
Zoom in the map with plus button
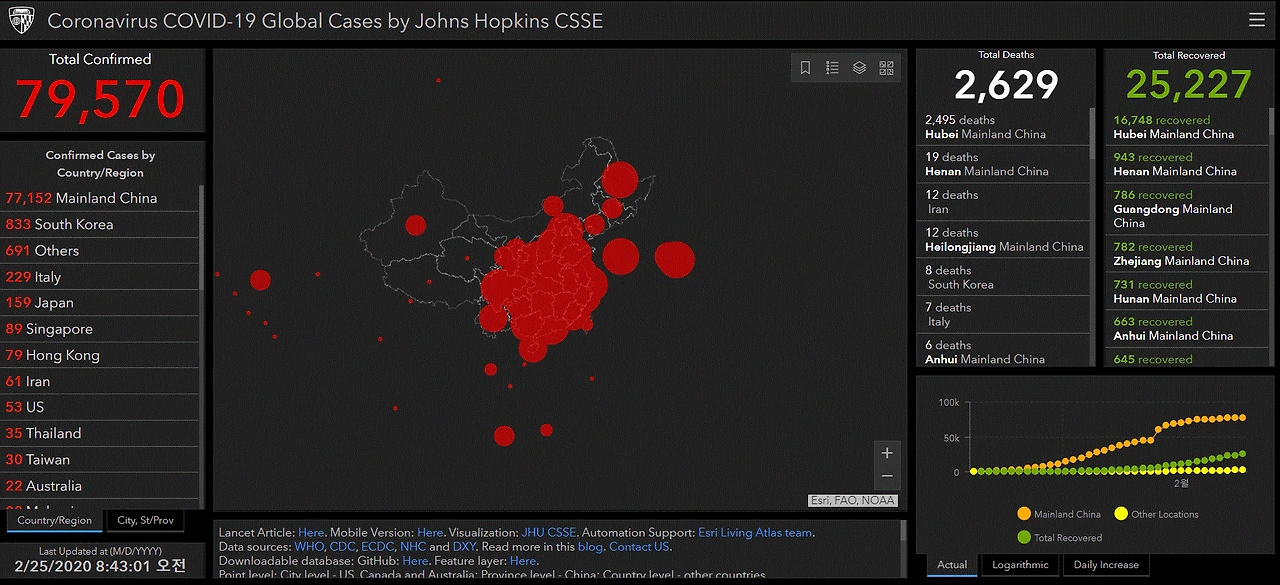(x=887, y=453)
